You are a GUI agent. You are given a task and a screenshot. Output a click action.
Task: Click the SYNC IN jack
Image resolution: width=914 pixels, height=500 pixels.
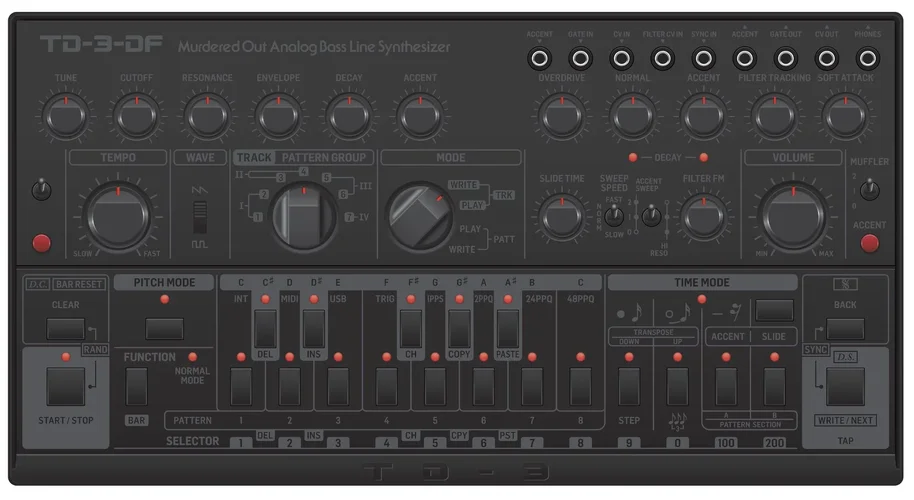coord(704,58)
